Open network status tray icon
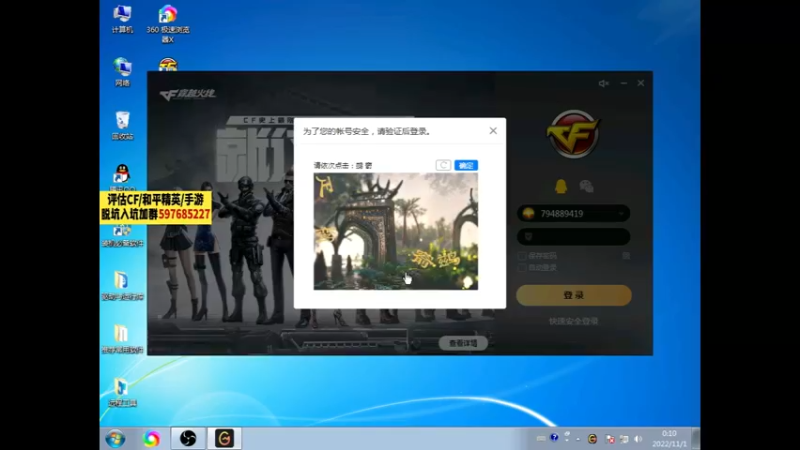Viewport: 800px width, 450px height. [x=624, y=439]
